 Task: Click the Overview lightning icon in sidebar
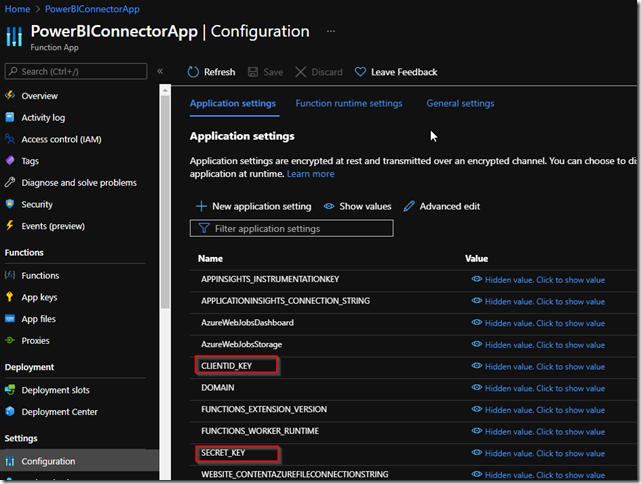pos(10,96)
